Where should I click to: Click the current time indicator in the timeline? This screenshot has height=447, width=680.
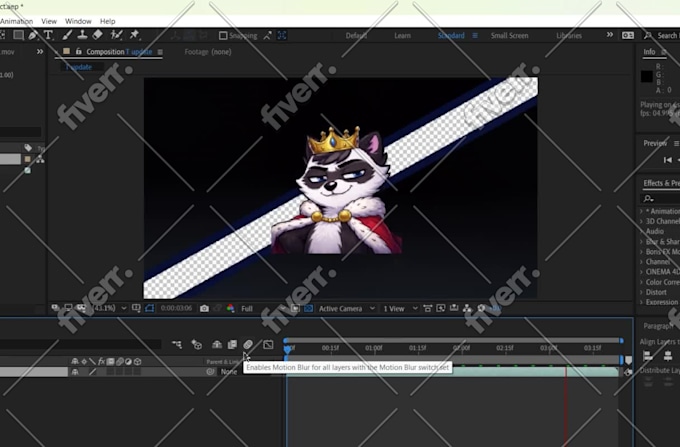288,349
